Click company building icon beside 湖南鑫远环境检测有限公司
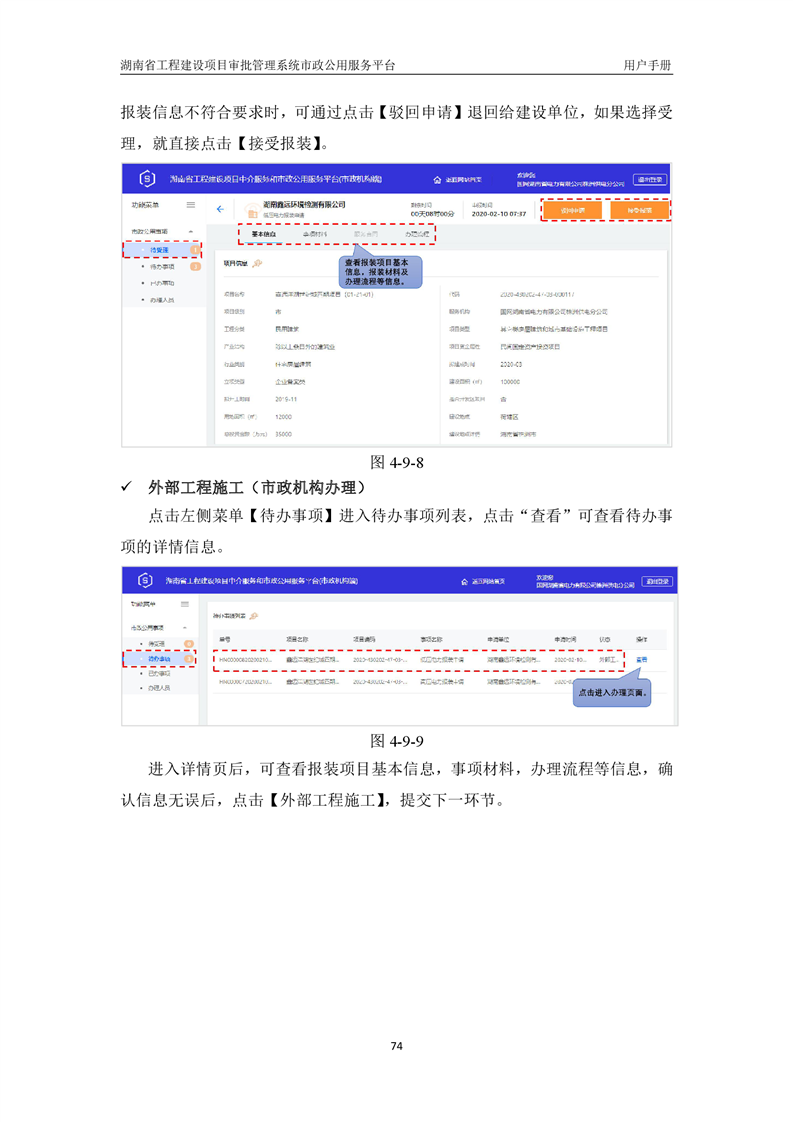This screenshot has width=793, height=1122. point(251,211)
